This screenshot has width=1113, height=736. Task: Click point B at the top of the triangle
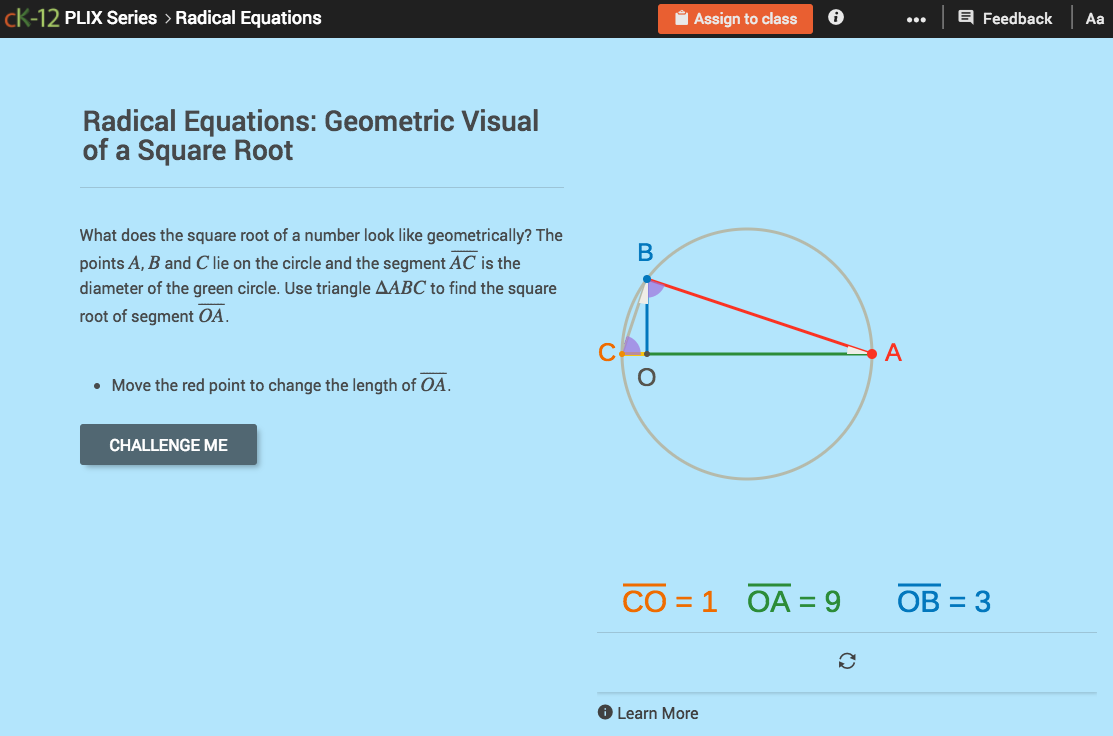pos(649,280)
